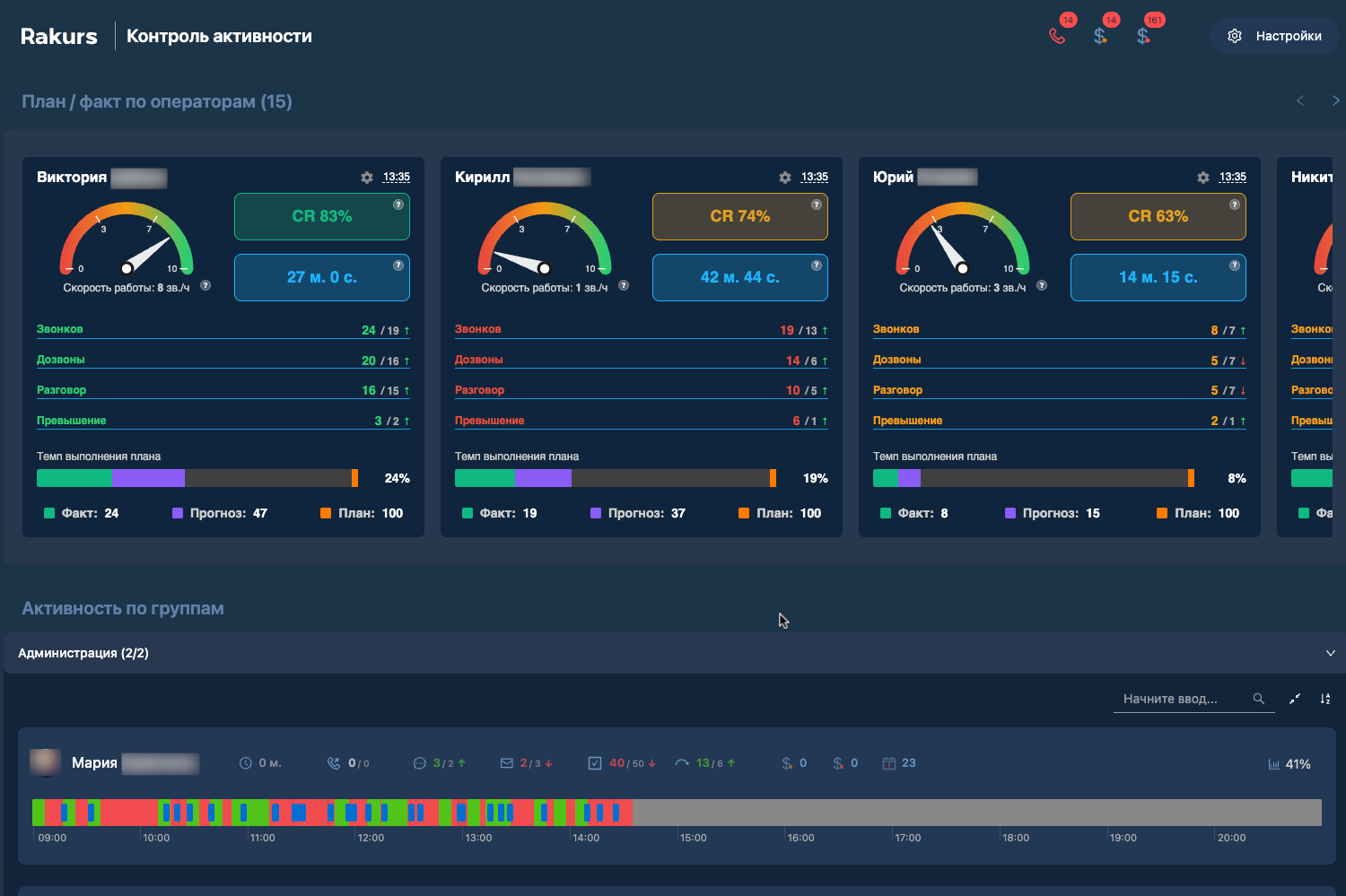Click plan progress bar showing 24%
The width and height of the screenshot is (1346, 896).
[x=197, y=478]
